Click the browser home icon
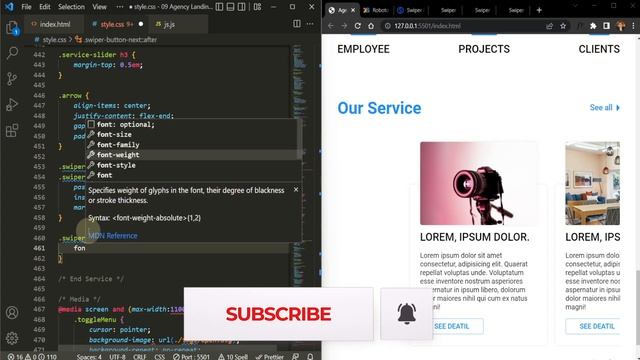This screenshot has width=640, height=360. (371, 26)
